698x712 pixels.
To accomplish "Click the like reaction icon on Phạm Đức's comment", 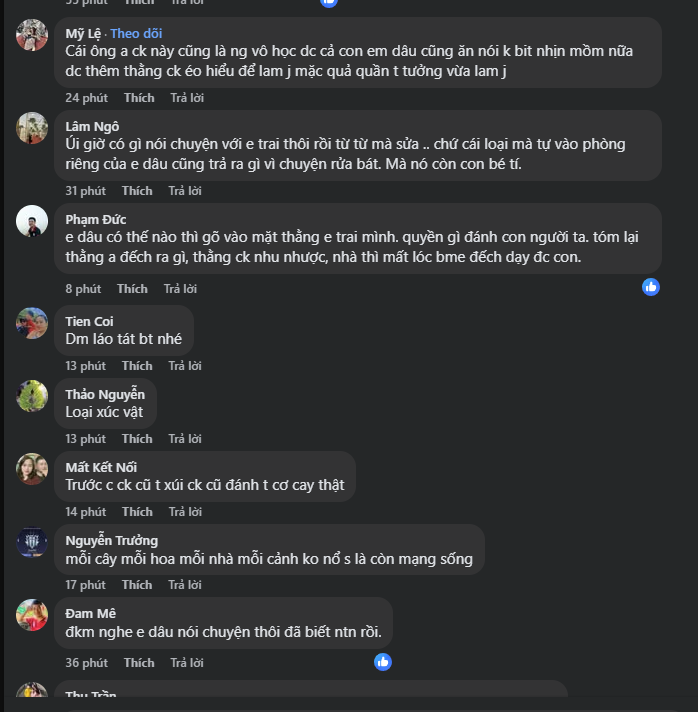I will [x=651, y=287].
